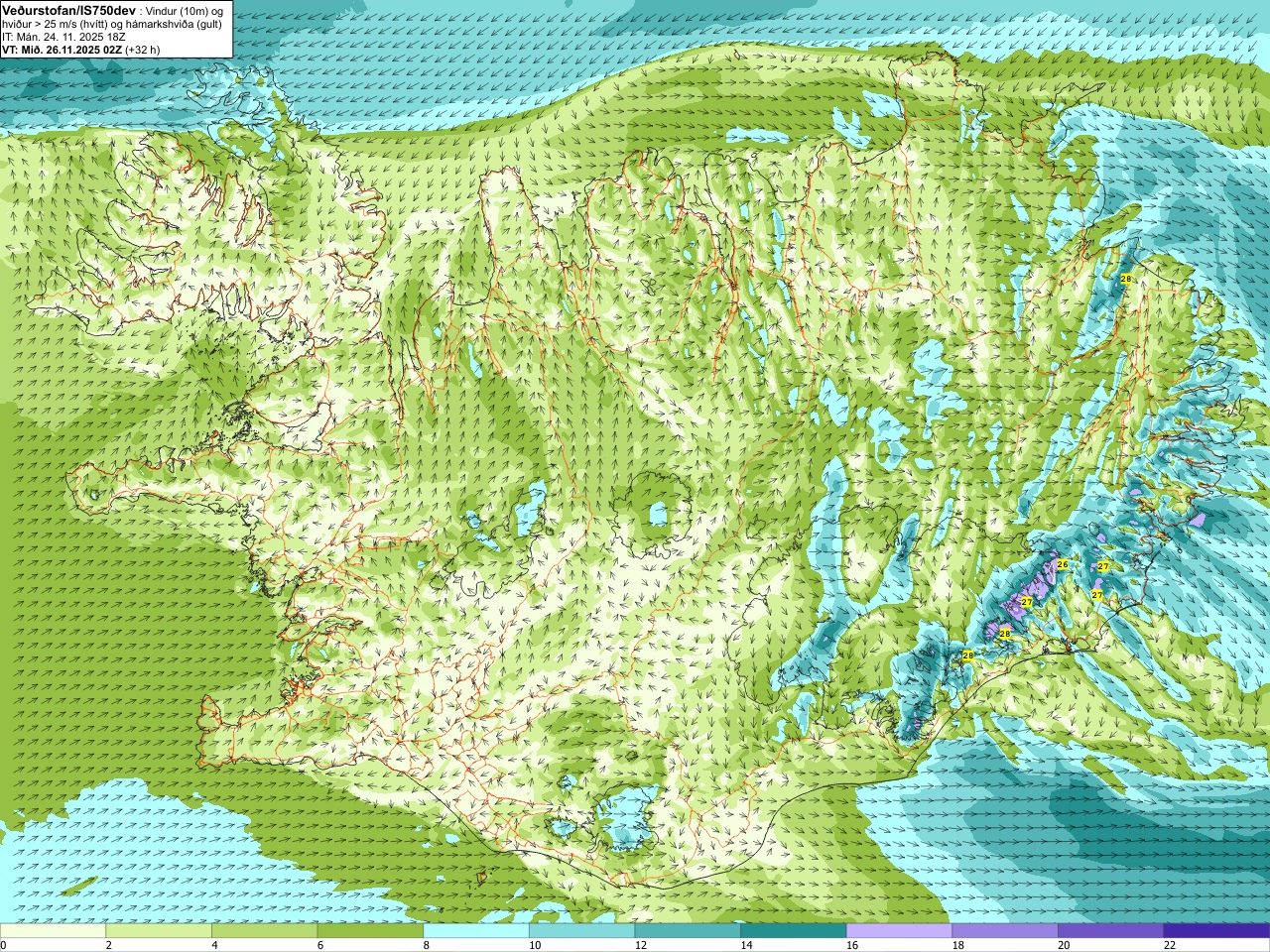Click the 'VT: Mið. 26.11.2025 02Z' valid time
The width and height of the screenshot is (1270, 952).
(62, 50)
